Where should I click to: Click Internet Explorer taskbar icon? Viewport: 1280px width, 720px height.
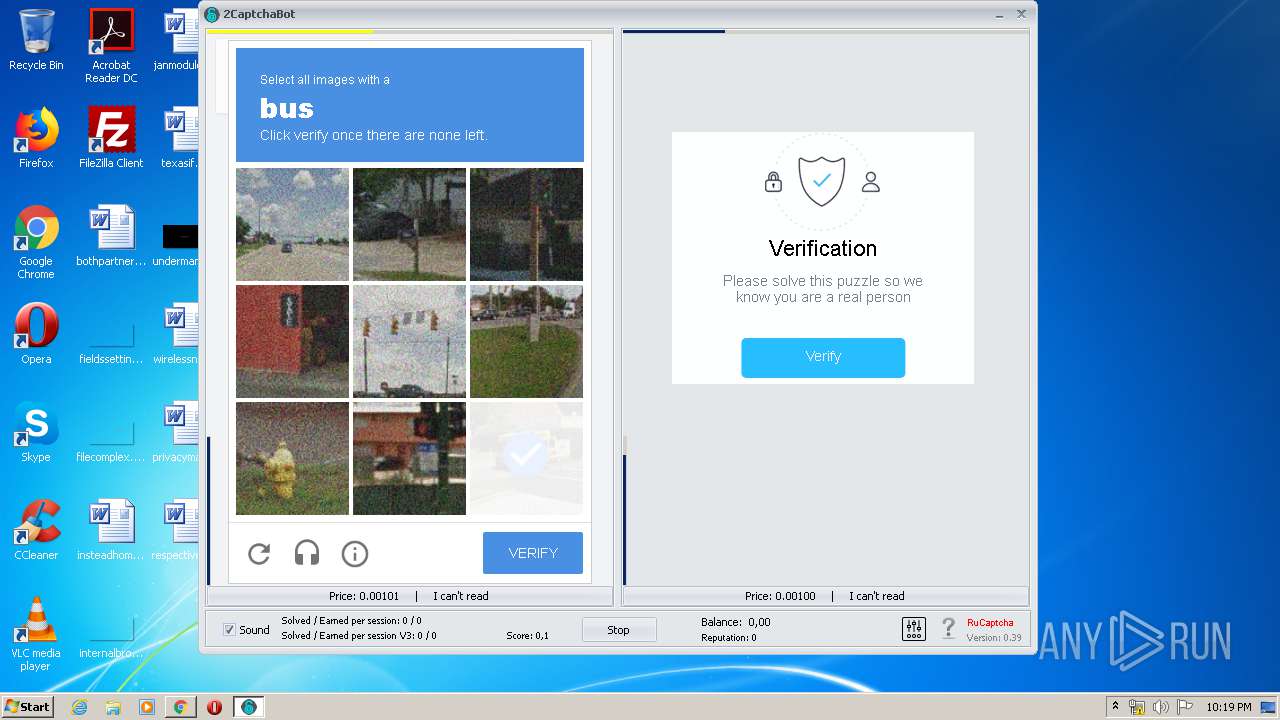(80, 707)
